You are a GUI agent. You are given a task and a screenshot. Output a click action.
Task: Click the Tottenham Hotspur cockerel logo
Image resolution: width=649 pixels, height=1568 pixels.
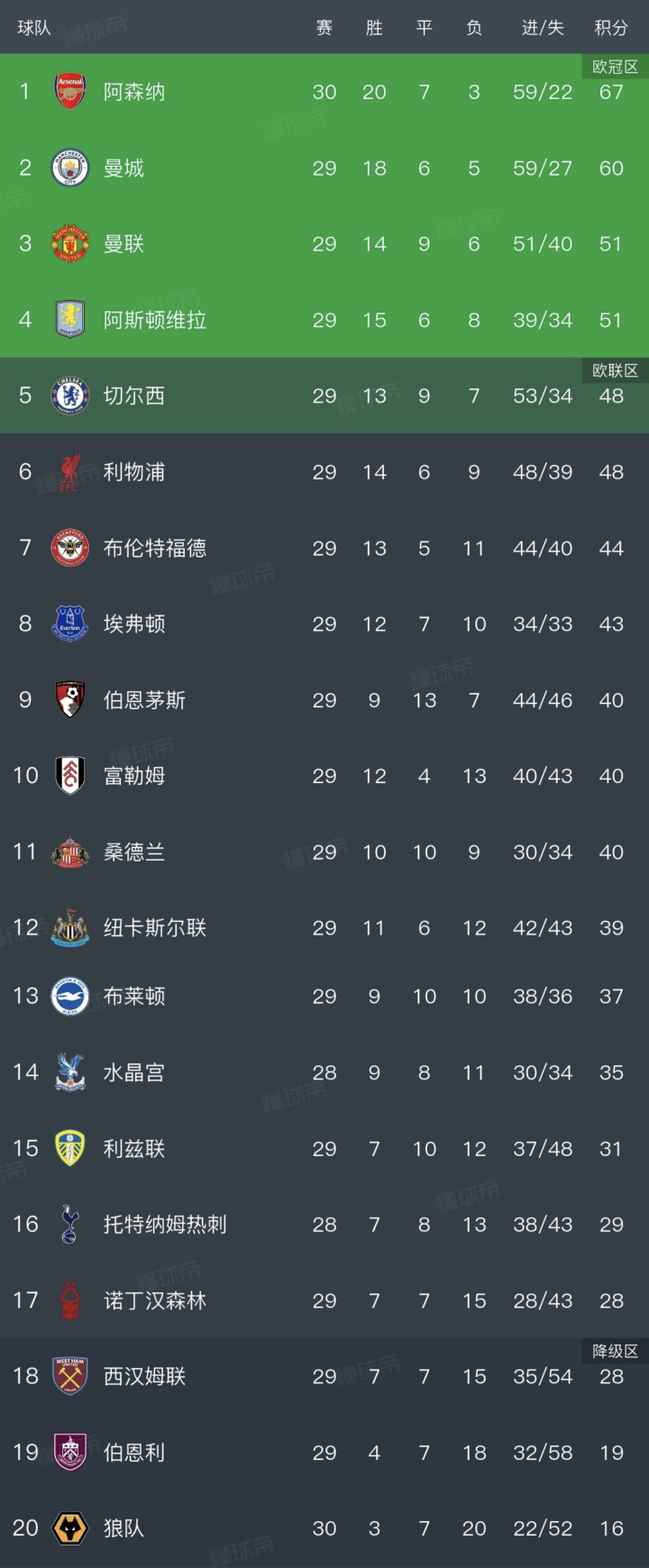(x=69, y=1224)
